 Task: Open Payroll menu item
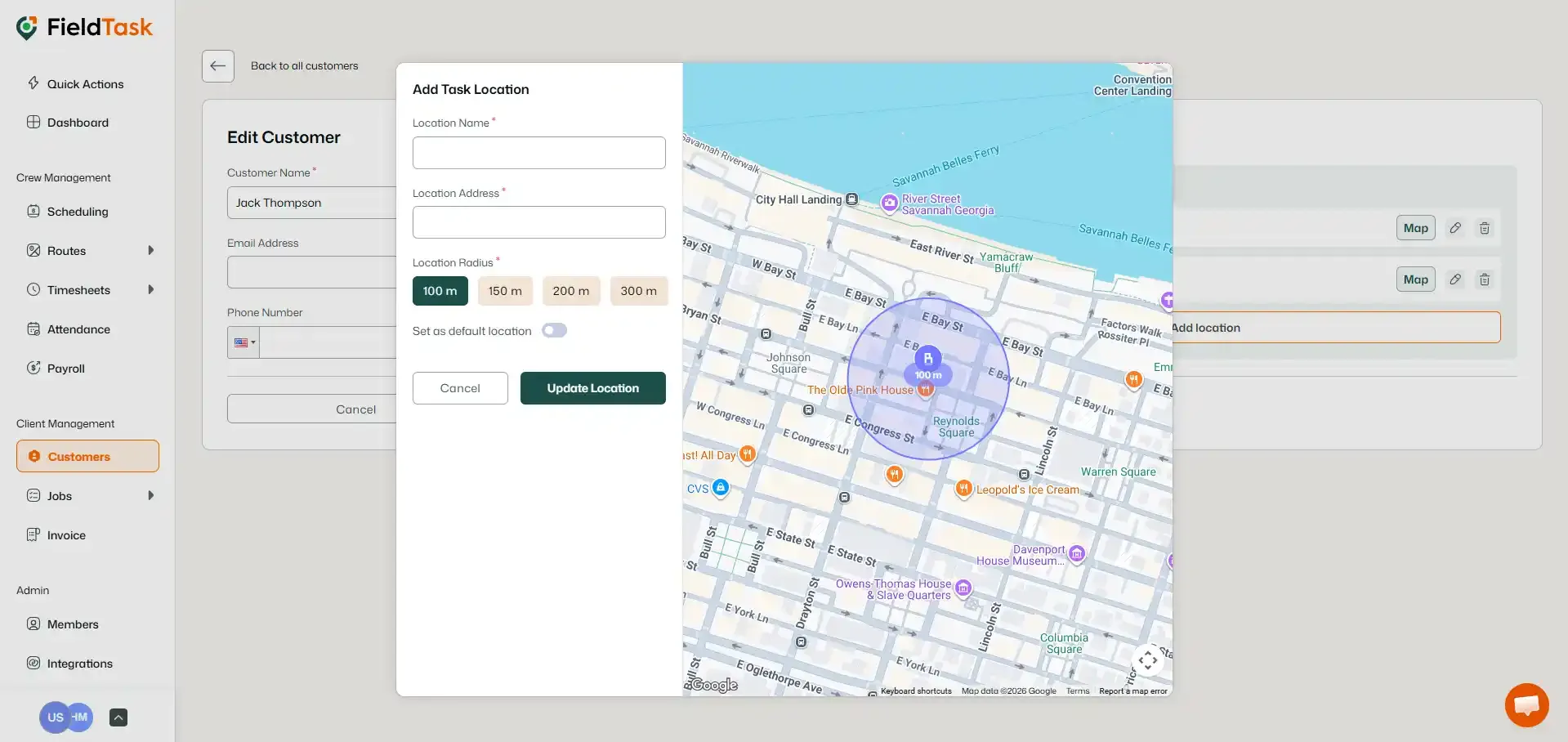(66, 369)
